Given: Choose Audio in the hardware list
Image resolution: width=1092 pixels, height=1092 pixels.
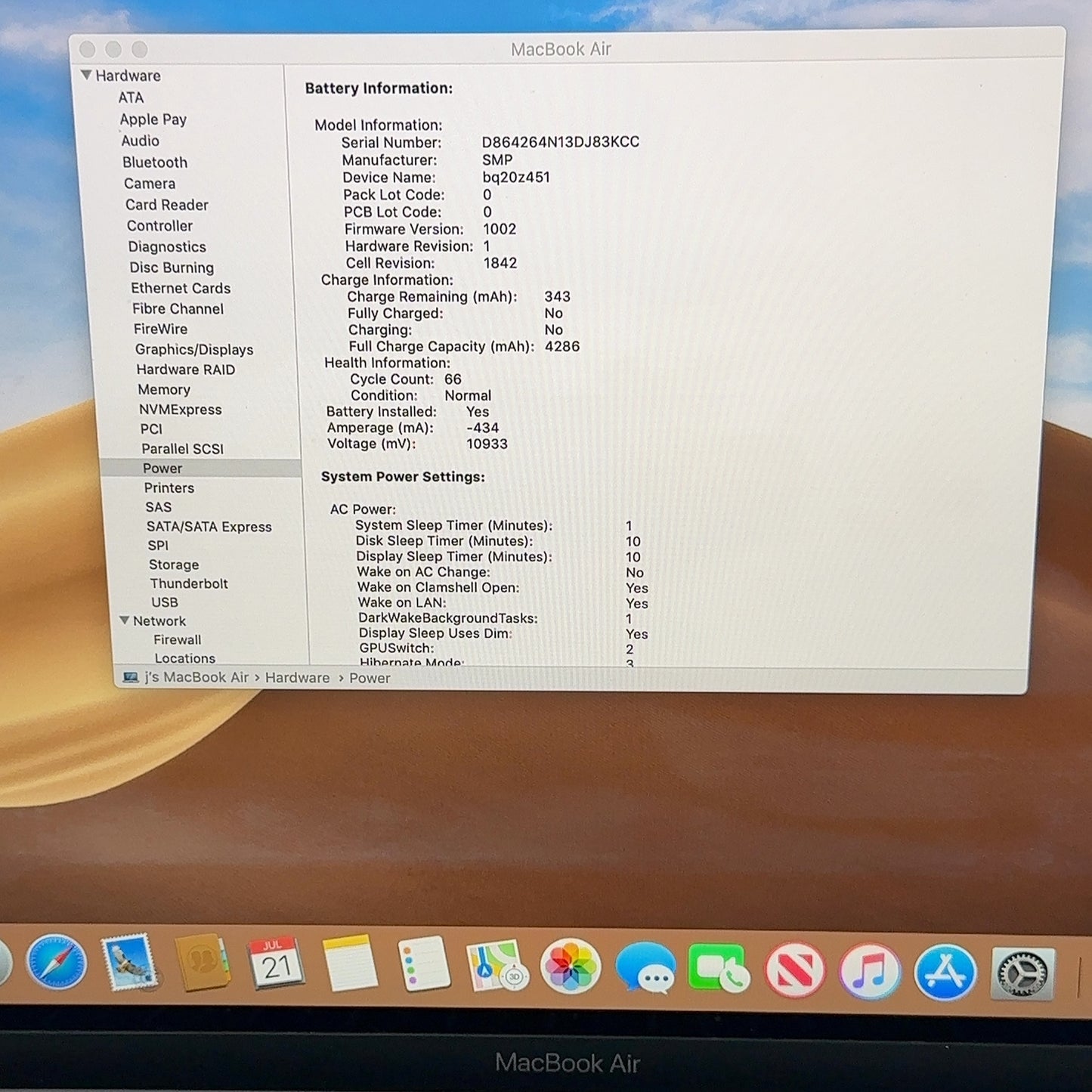Looking at the screenshot, I should click(141, 141).
